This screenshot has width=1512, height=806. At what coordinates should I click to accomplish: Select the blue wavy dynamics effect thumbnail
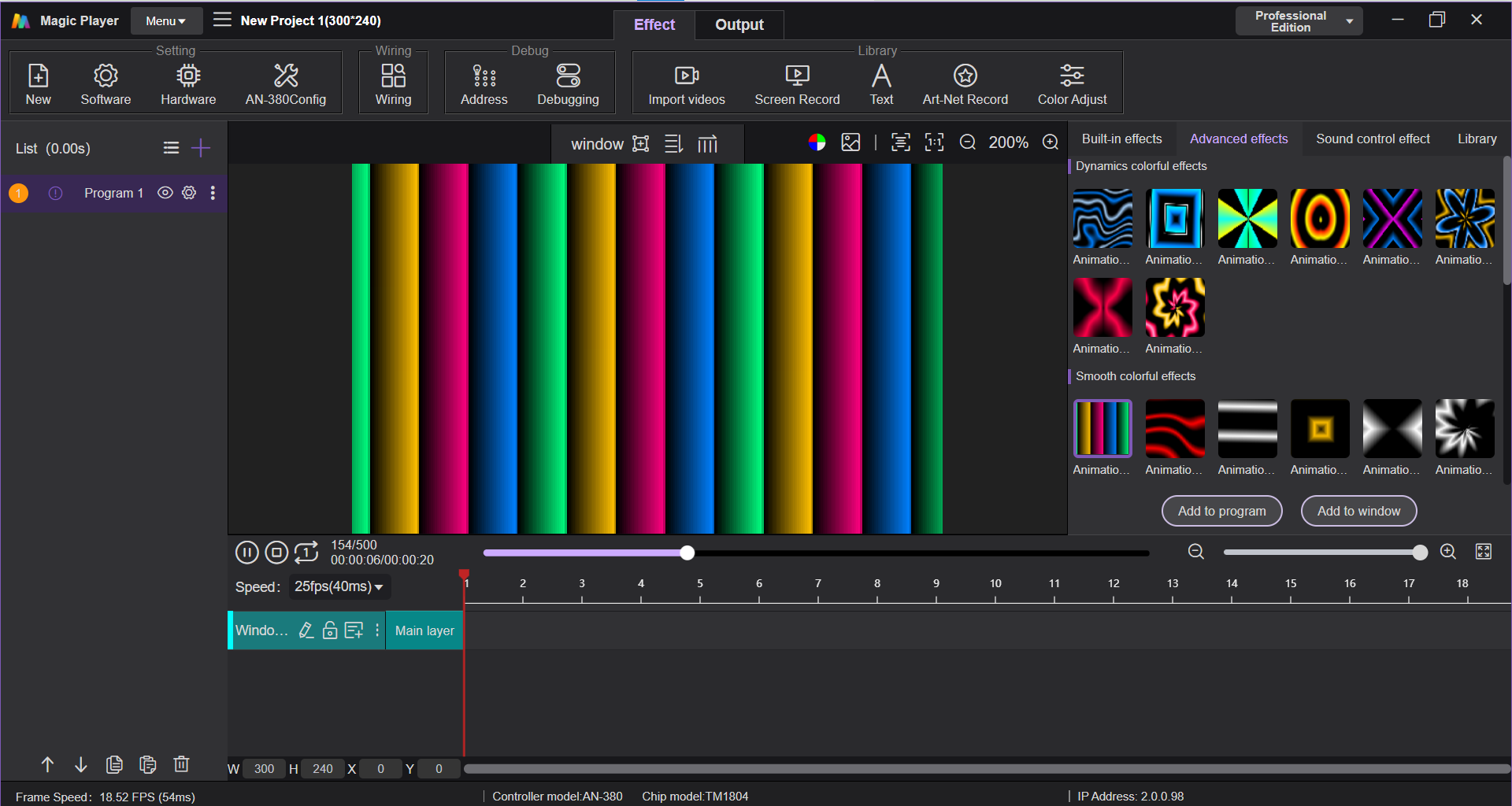[x=1102, y=218]
